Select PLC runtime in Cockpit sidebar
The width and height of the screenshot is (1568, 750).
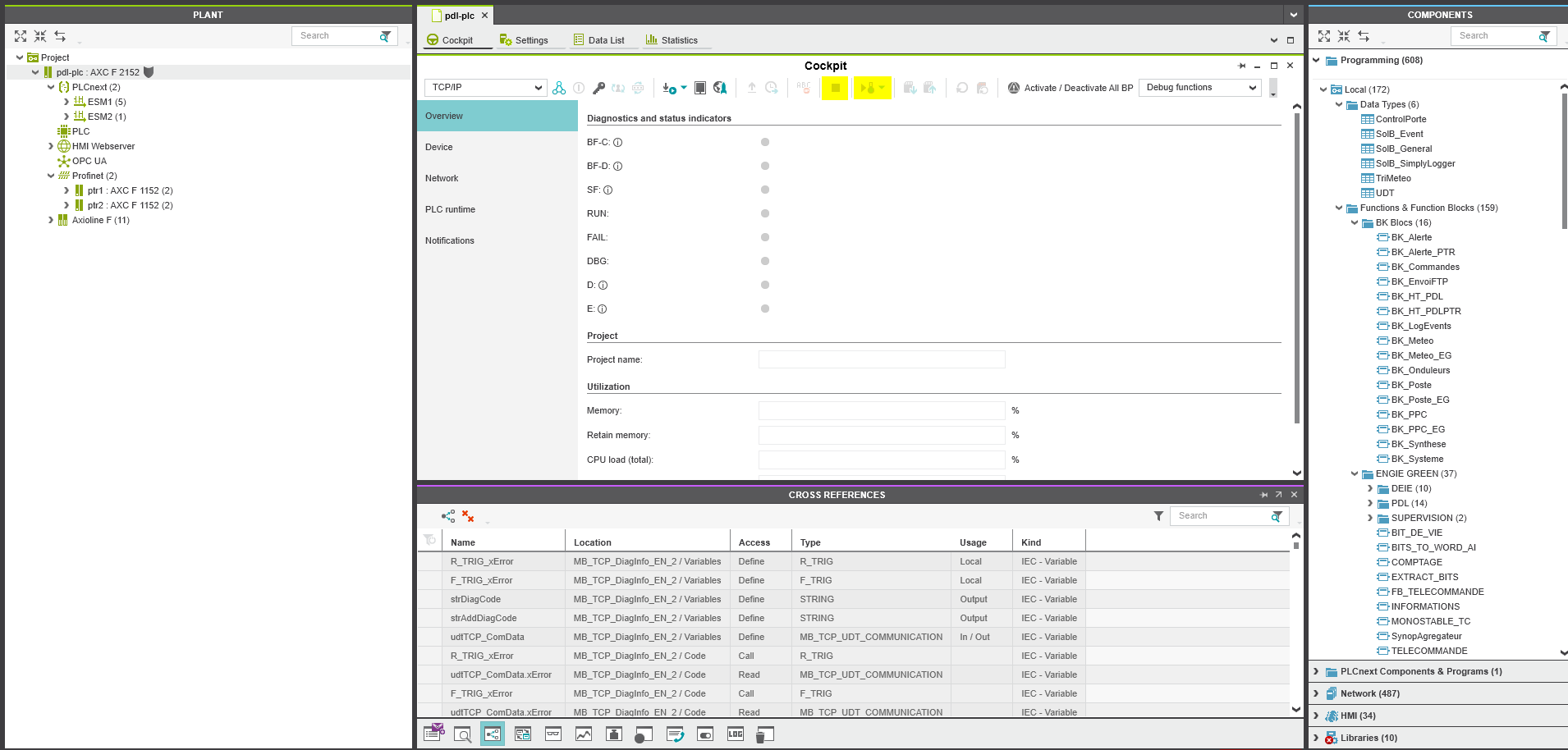tap(451, 209)
